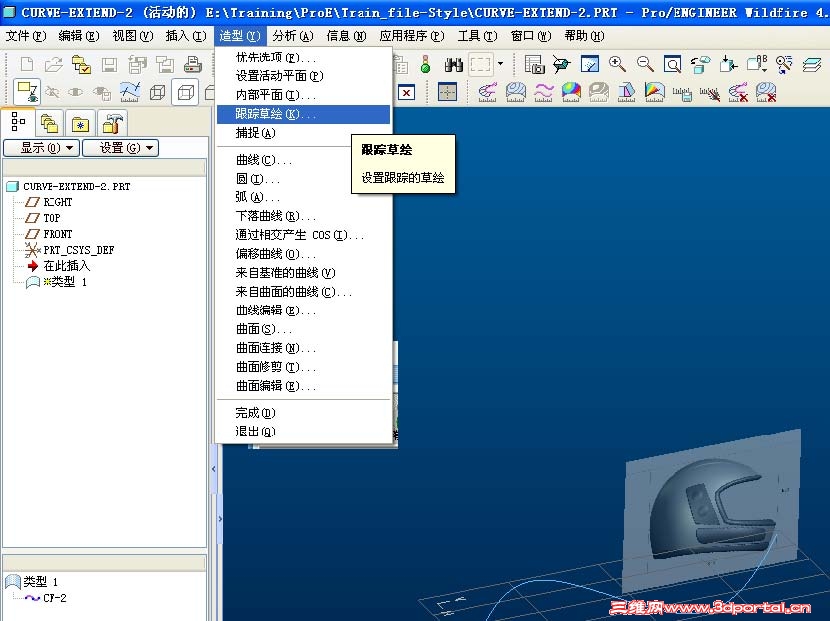
Task: Click the Refit zoom-to-window icon
Action: coord(672,65)
